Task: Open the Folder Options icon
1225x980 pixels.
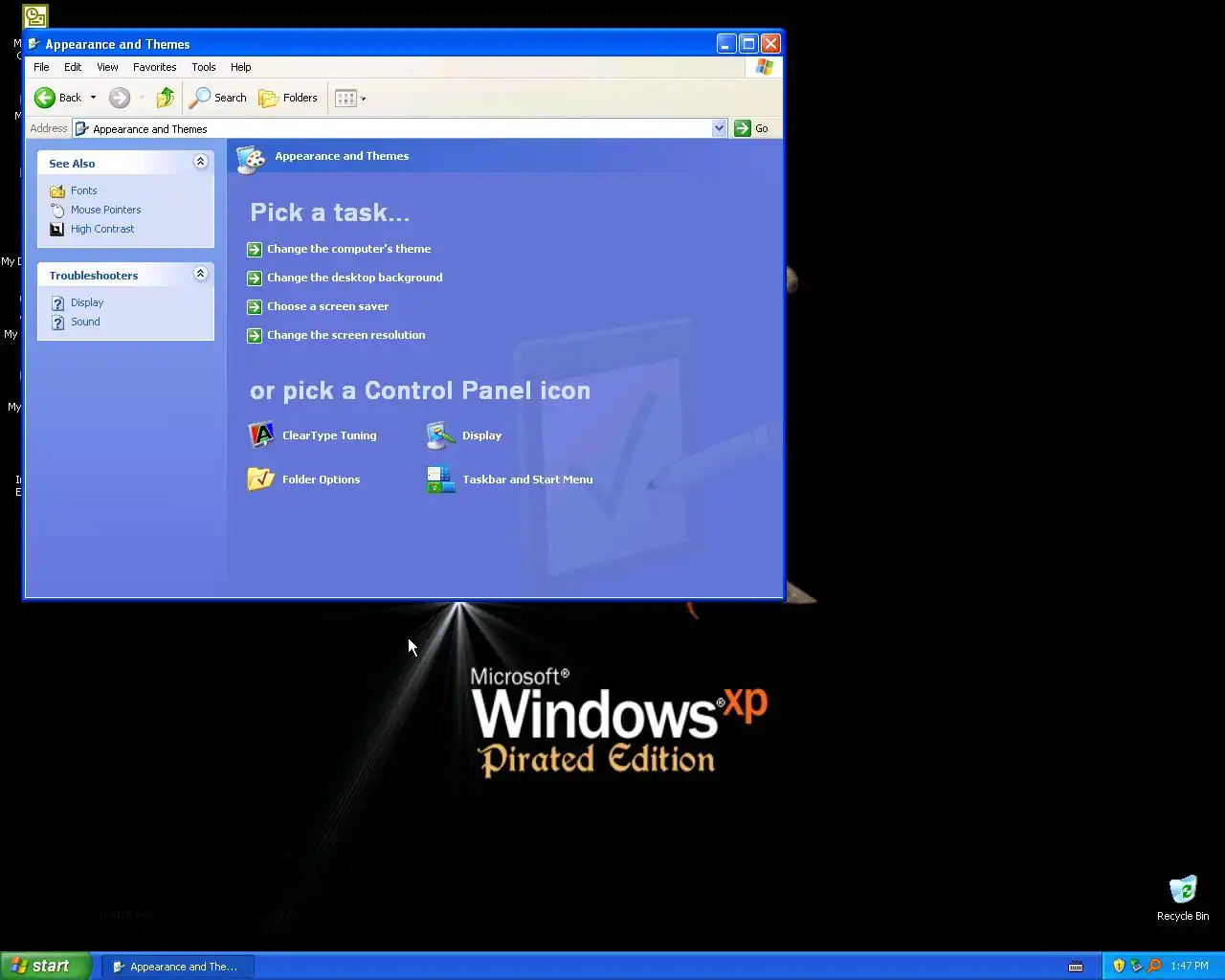Action: tap(303, 479)
